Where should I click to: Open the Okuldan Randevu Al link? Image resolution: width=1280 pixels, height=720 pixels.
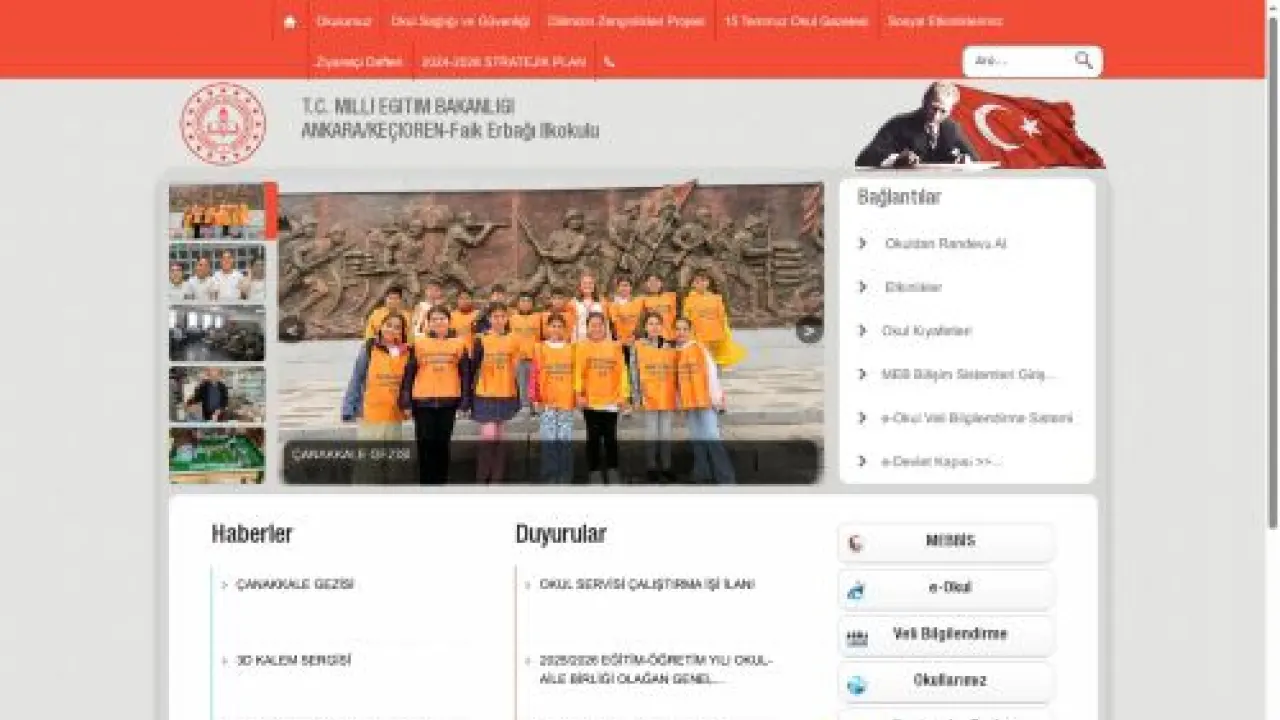point(945,243)
